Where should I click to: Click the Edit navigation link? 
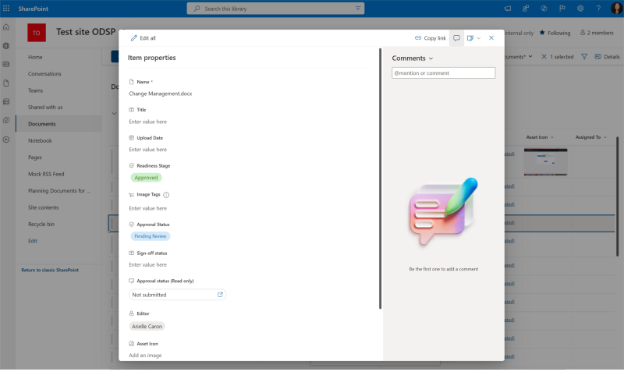(x=33, y=241)
